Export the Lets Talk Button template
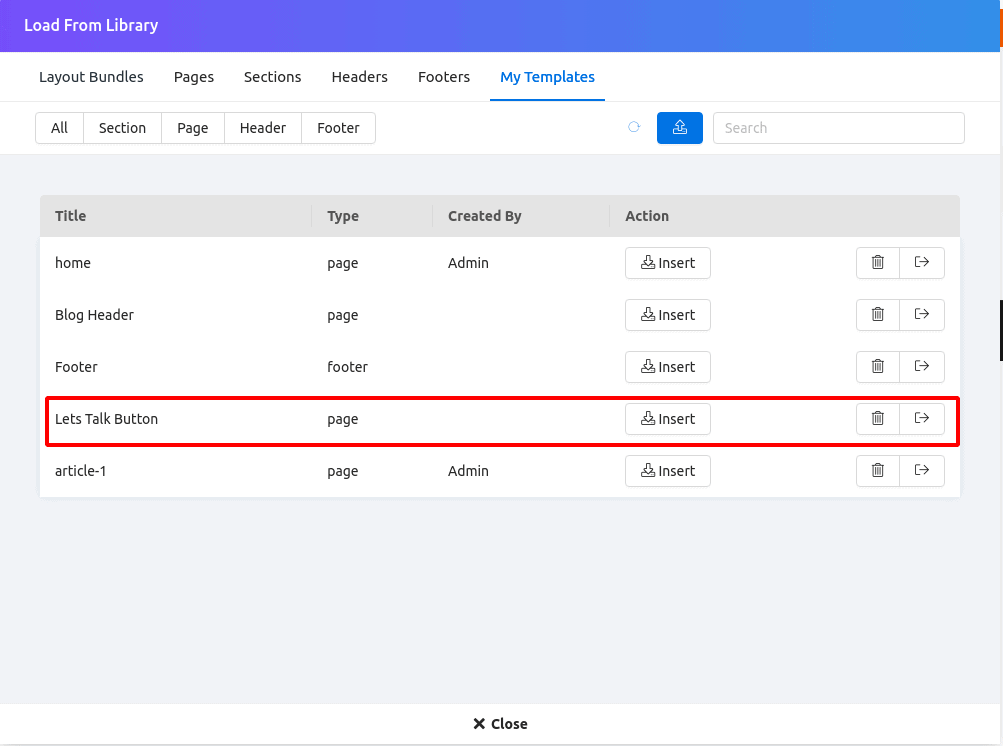Viewport: 1003px width, 746px height. coord(922,419)
